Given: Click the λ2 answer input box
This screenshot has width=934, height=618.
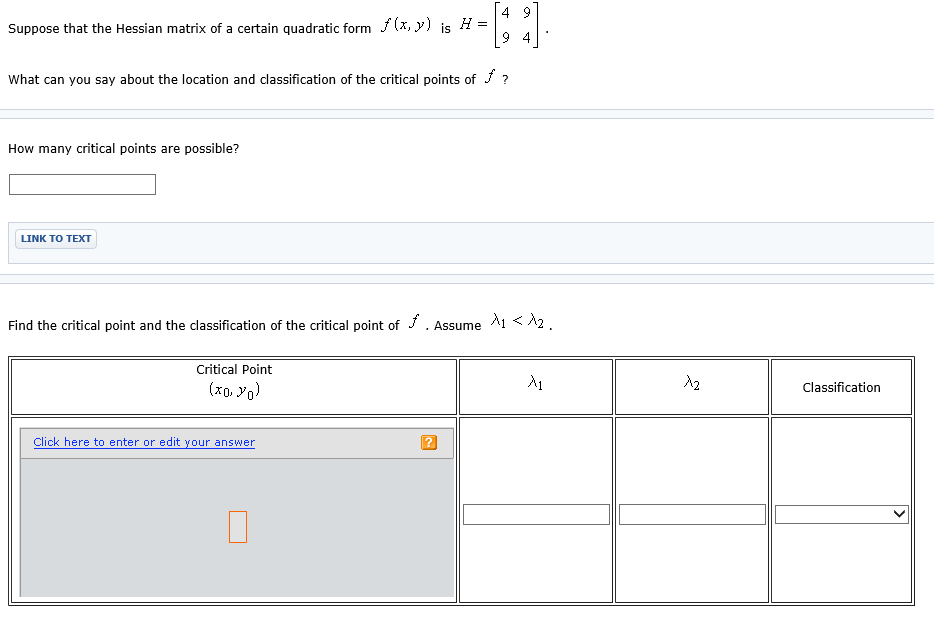Looking at the screenshot, I should [691, 513].
